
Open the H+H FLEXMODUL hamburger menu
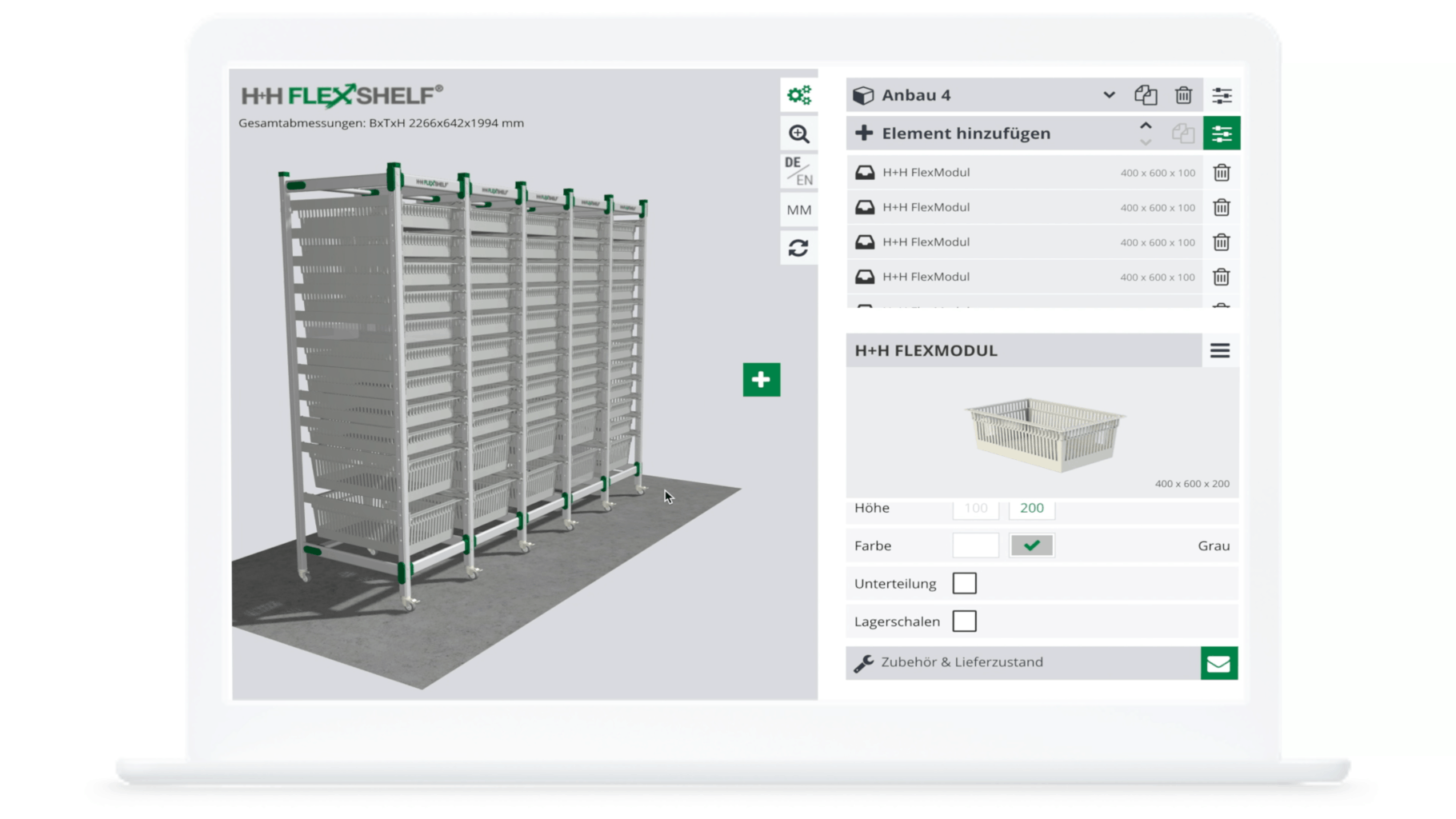click(1219, 350)
